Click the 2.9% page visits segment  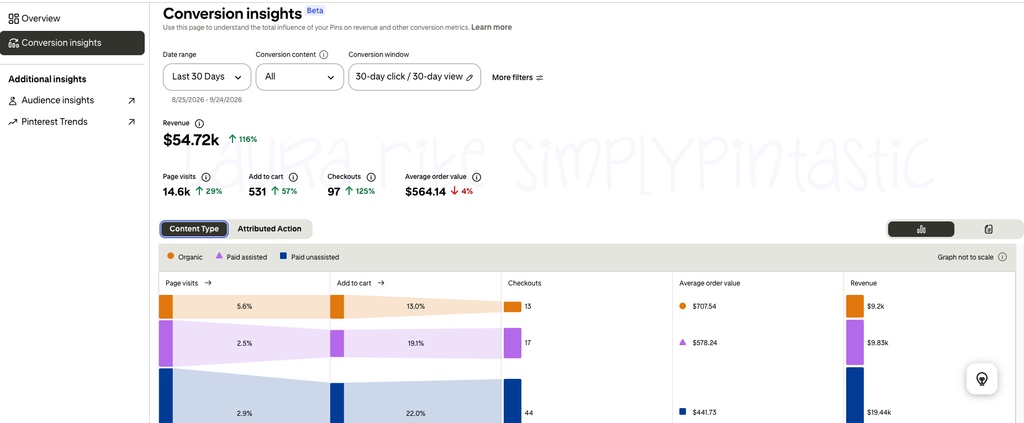(x=244, y=413)
